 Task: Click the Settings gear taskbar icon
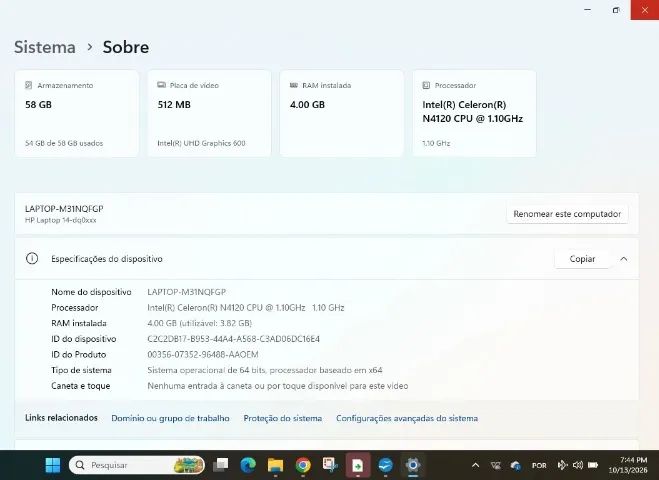[x=413, y=465]
